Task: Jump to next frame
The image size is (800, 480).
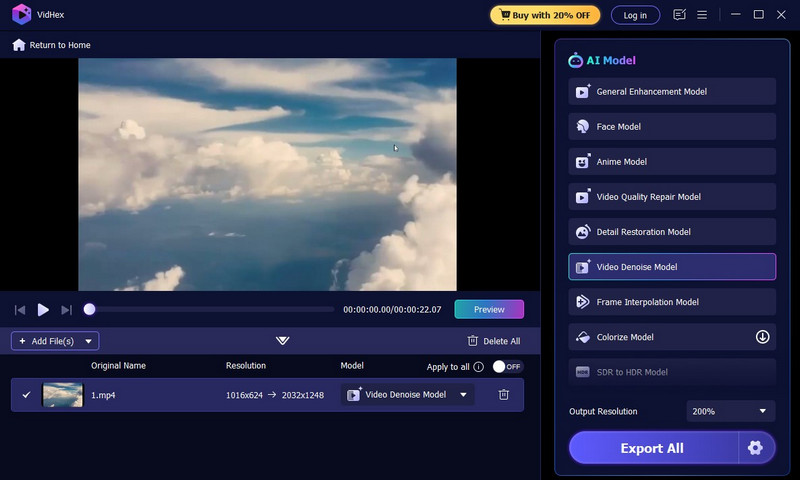Action: tap(66, 310)
